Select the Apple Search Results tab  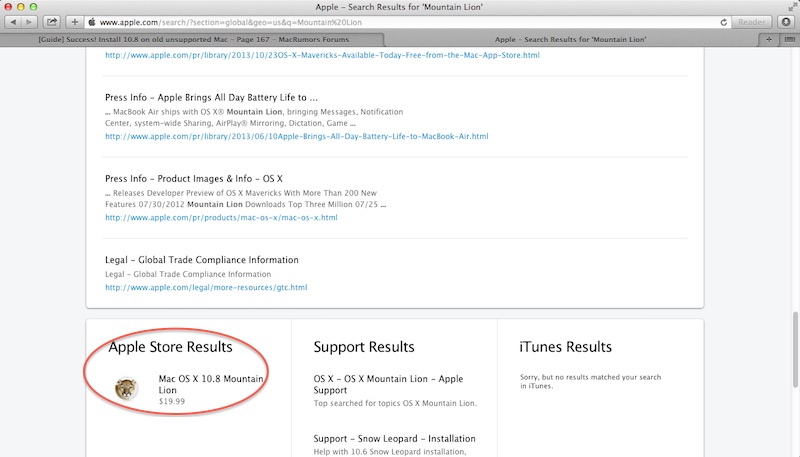pyautogui.click(x=570, y=39)
